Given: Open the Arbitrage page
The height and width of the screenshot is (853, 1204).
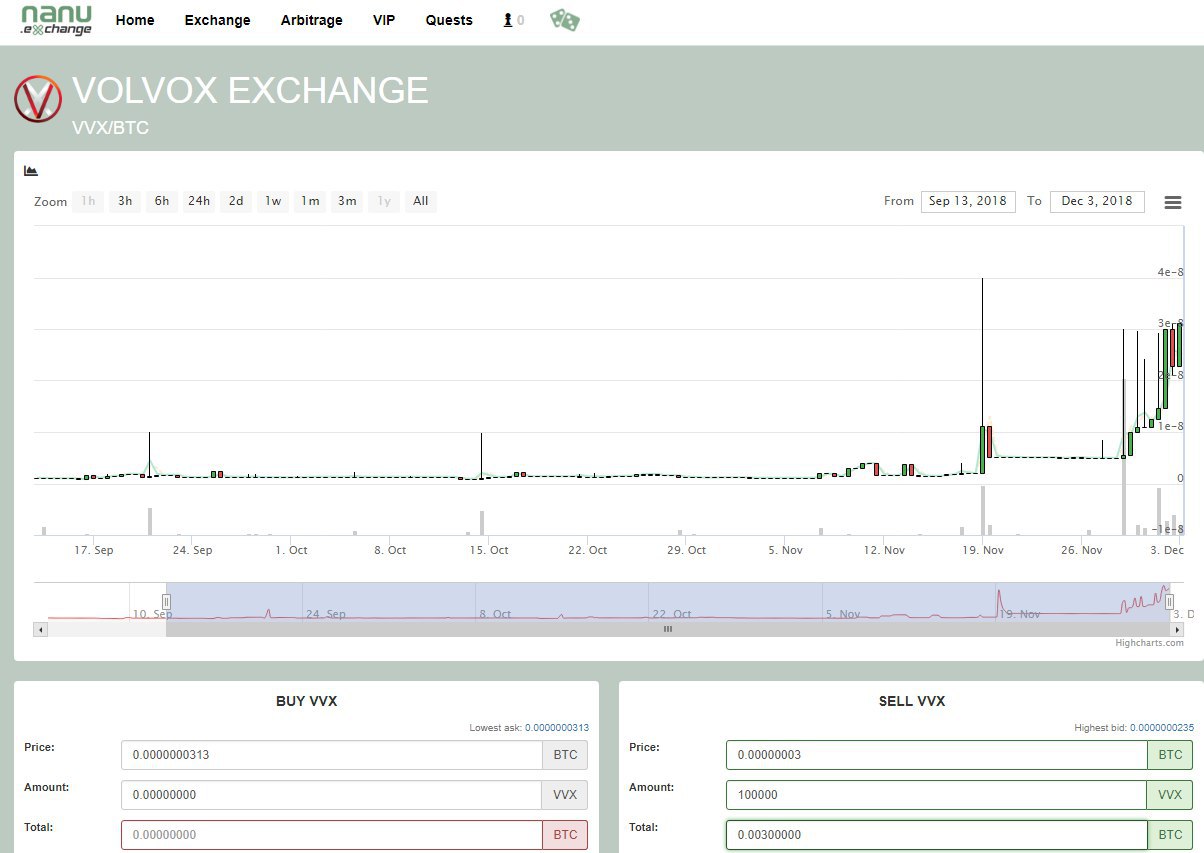Looking at the screenshot, I should [311, 20].
